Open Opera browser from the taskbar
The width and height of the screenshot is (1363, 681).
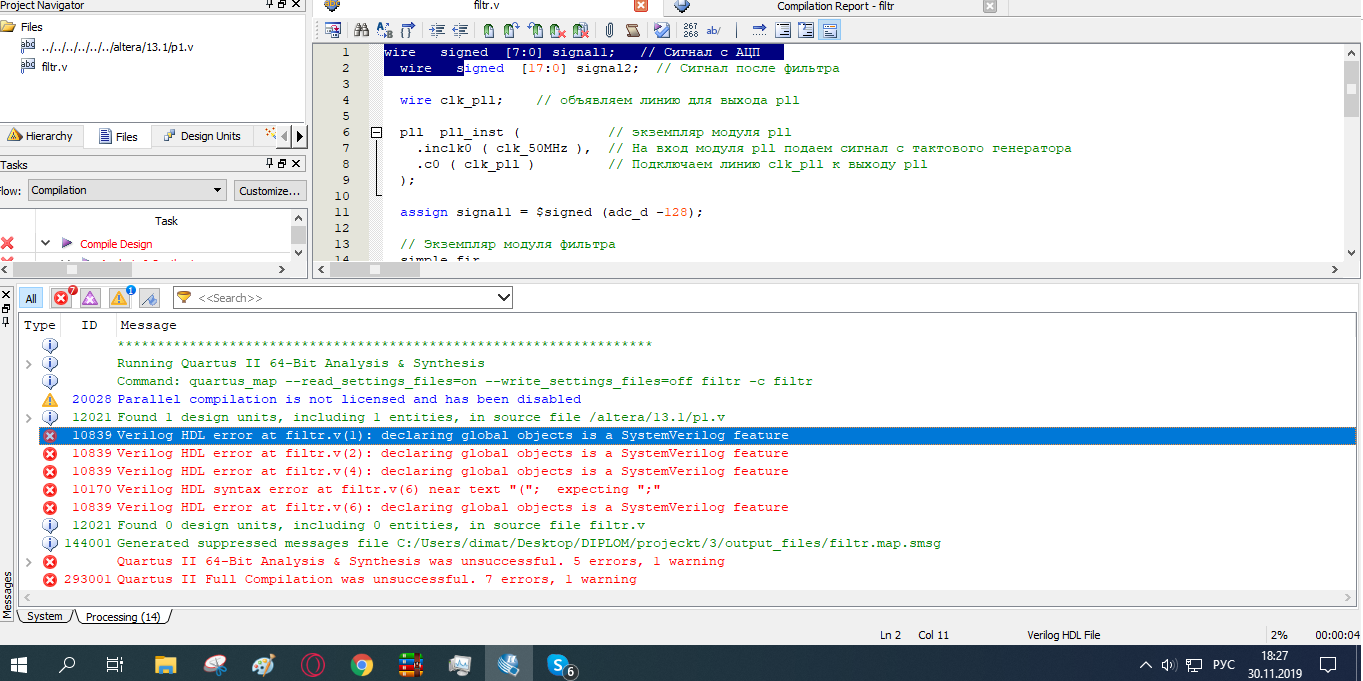tap(313, 663)
